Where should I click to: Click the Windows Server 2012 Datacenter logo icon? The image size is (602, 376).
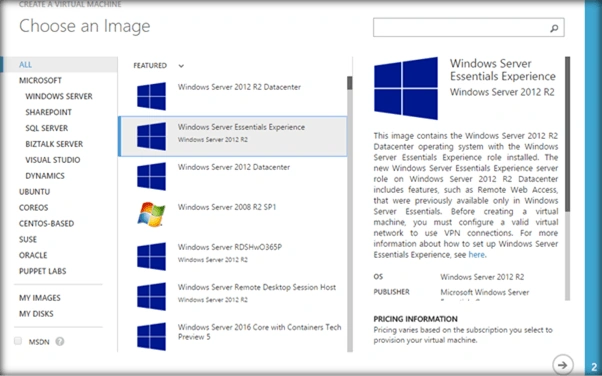click(x=152, y=176)
